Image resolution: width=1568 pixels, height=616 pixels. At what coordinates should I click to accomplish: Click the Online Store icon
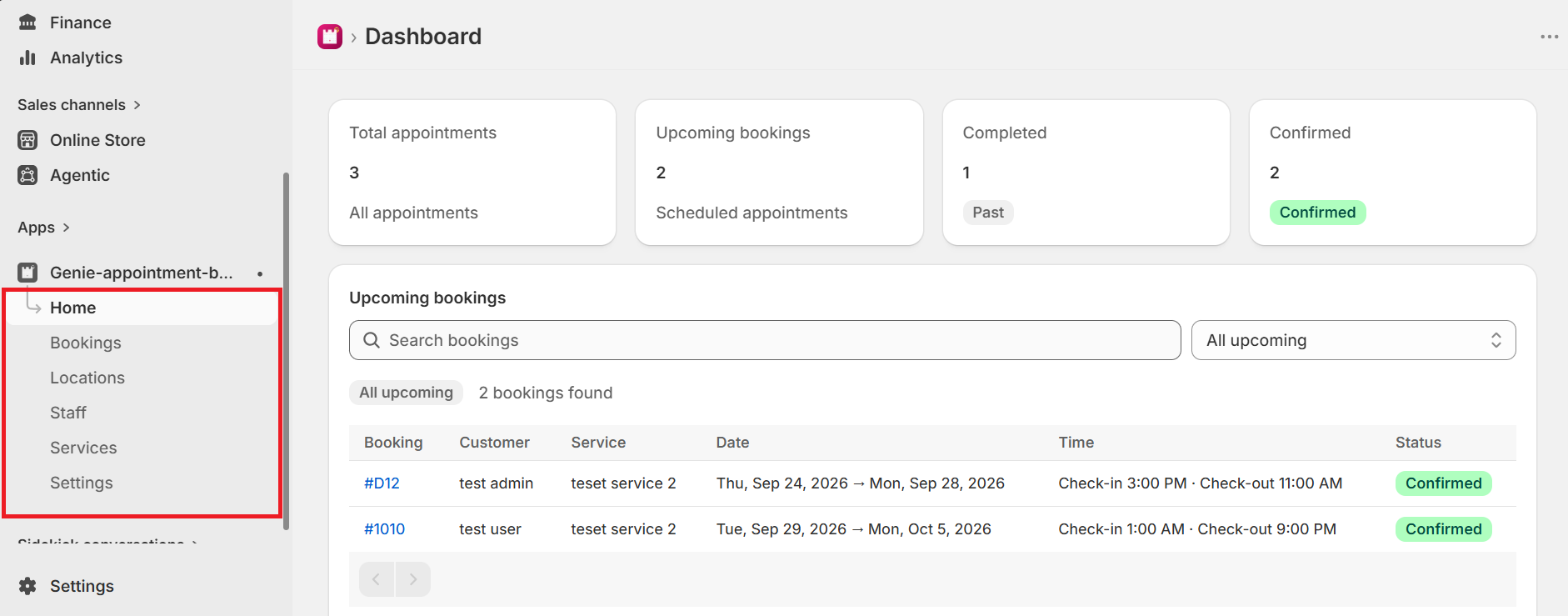pos(27,140)
